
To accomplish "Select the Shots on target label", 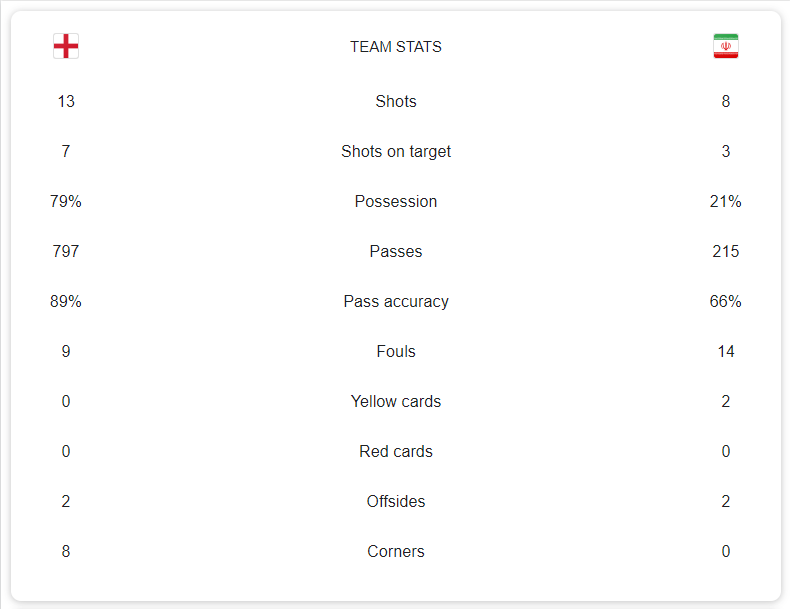I will tap(396, 151).
